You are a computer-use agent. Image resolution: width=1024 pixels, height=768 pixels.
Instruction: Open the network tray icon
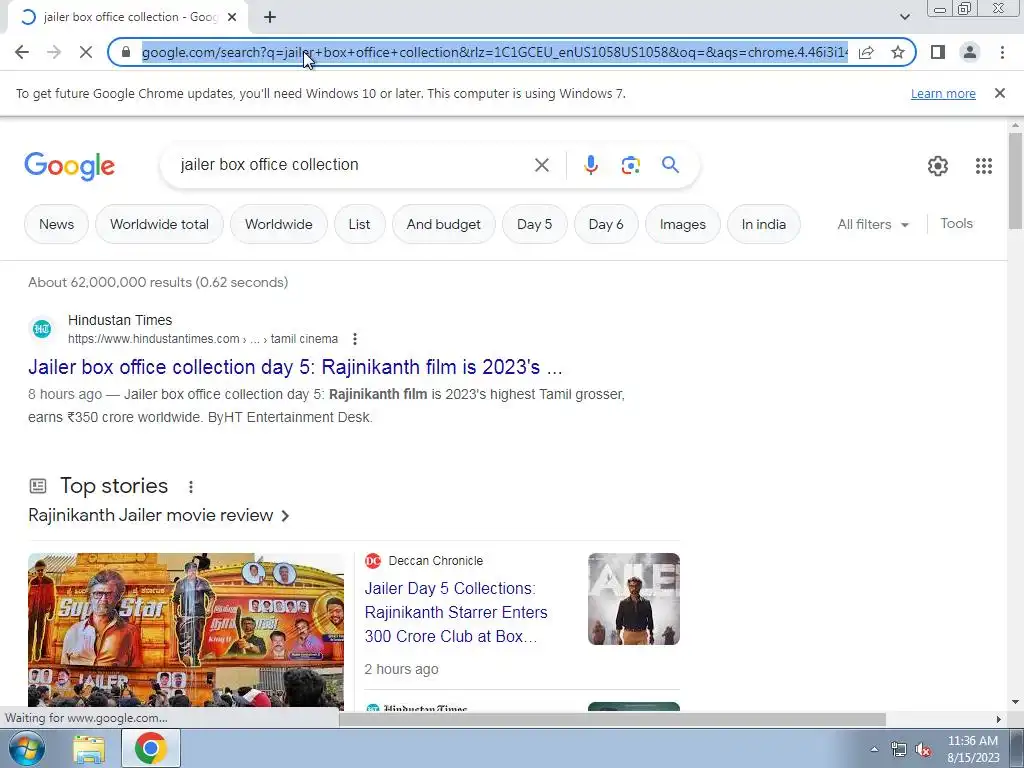pos(899,749)
